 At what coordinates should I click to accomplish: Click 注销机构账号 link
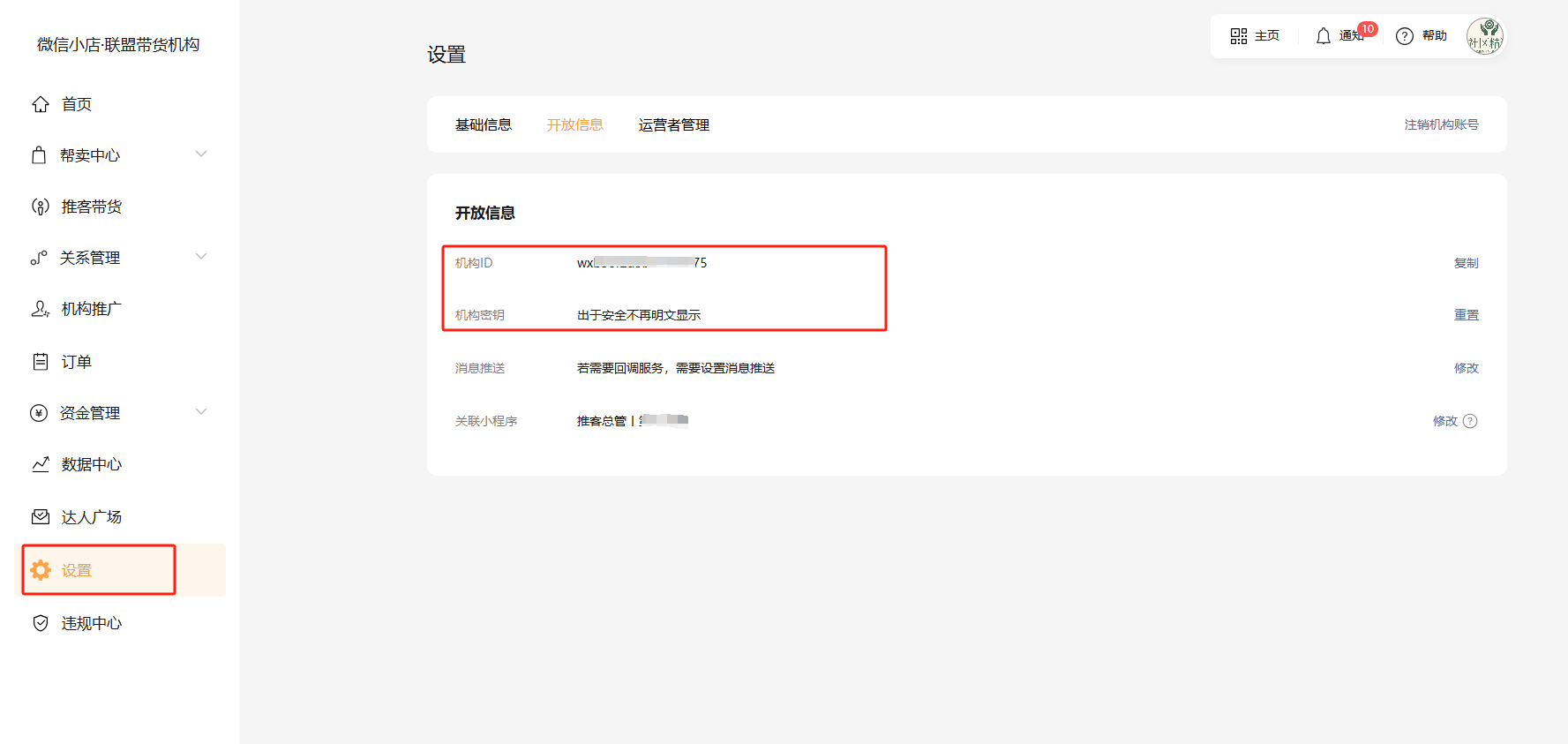point(1441,125)
